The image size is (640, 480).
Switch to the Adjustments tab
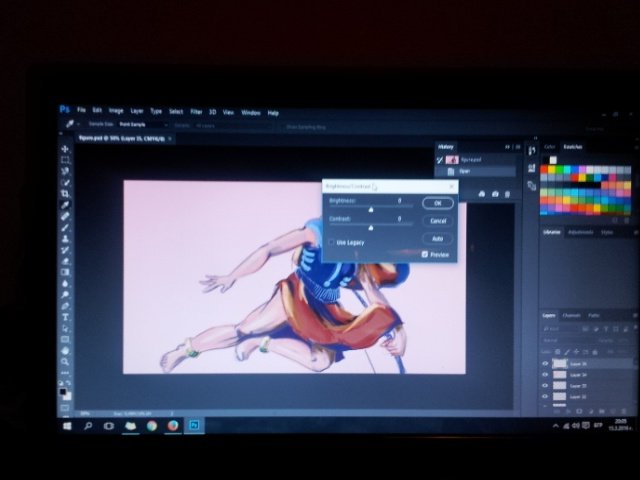click(x=581, y=232)
